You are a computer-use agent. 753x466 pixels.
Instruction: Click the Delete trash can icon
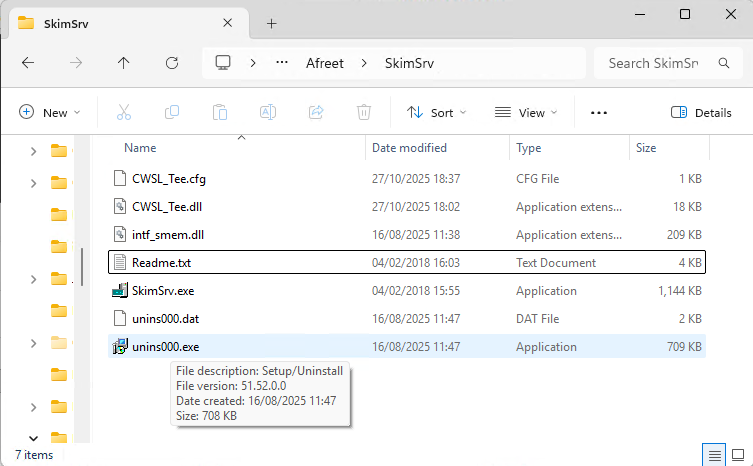365,113
